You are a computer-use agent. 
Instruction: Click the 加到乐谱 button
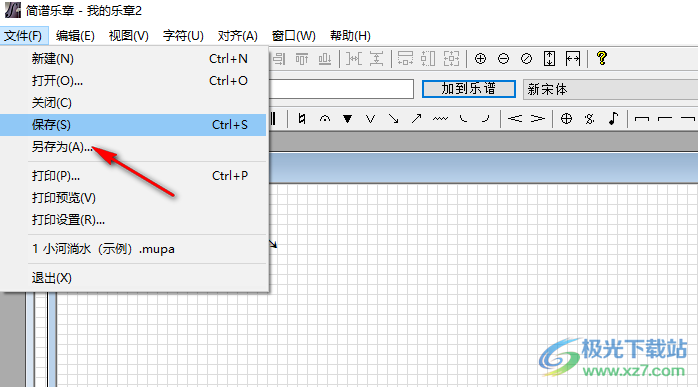469,89
